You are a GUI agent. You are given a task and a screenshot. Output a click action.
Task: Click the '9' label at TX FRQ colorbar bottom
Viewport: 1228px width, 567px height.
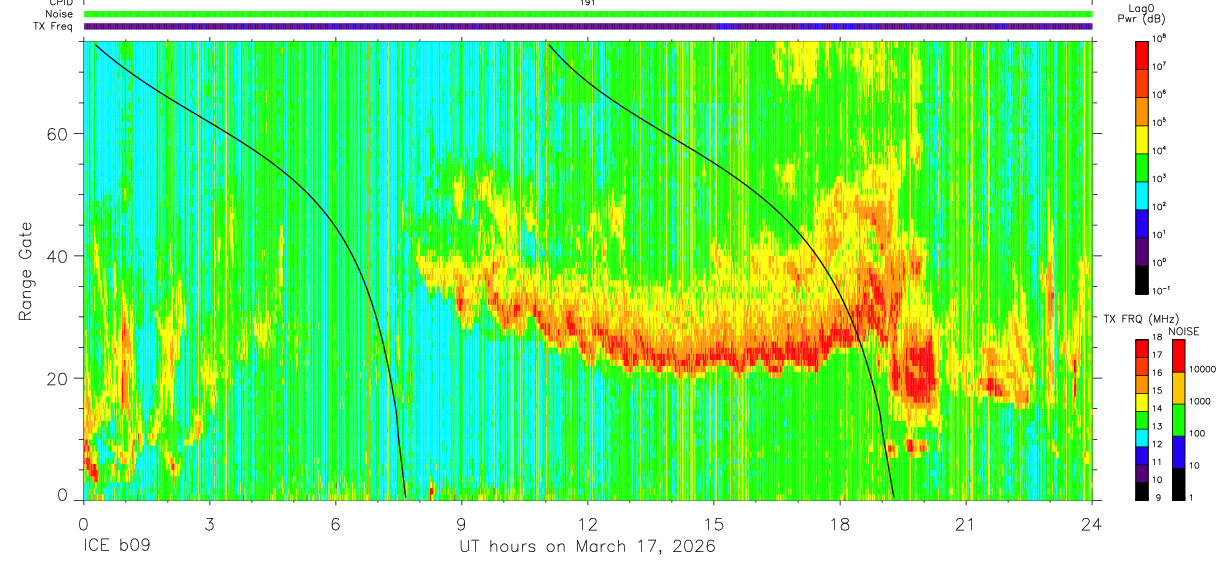click(1158, 497)
